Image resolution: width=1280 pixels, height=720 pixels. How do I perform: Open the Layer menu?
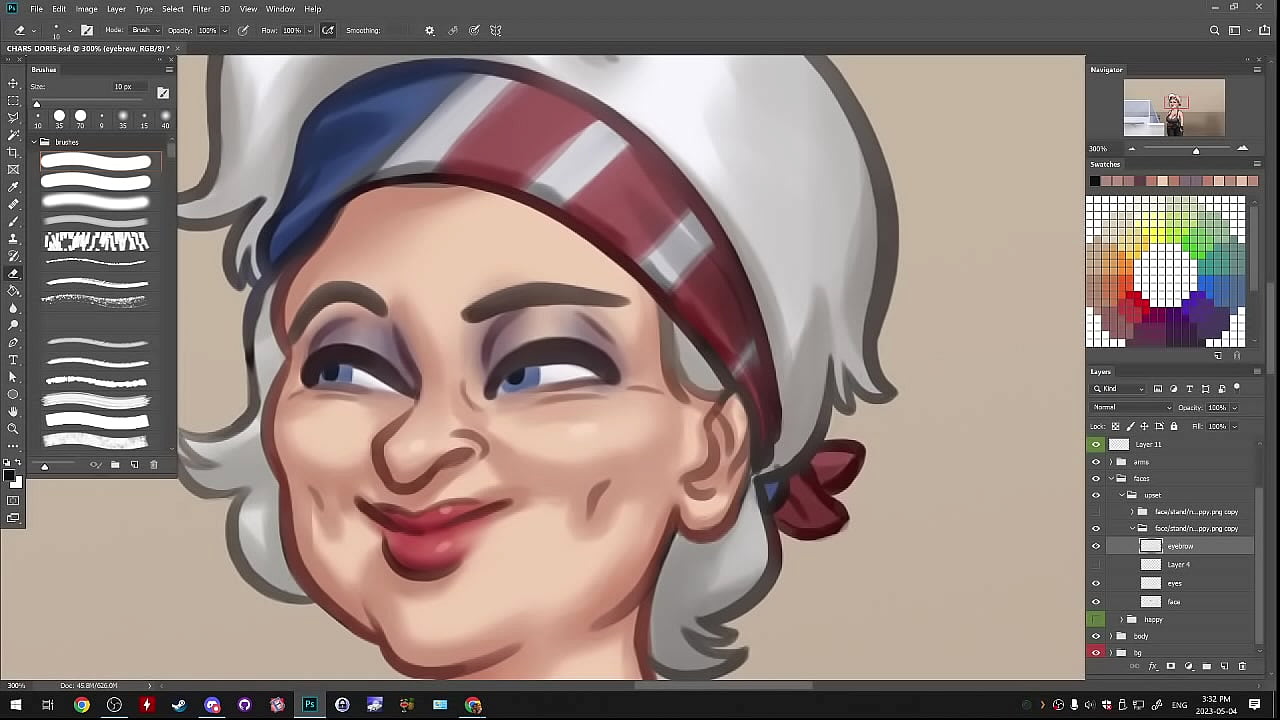coord(116,9)
